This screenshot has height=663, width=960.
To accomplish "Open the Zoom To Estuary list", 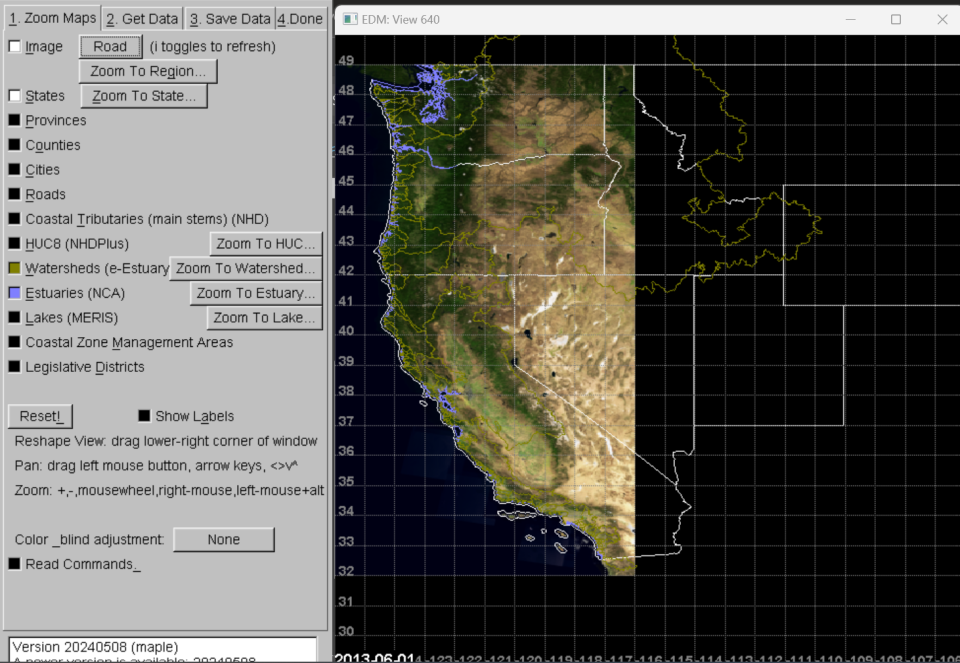I will pyautogui.click(x=256, y=293).
